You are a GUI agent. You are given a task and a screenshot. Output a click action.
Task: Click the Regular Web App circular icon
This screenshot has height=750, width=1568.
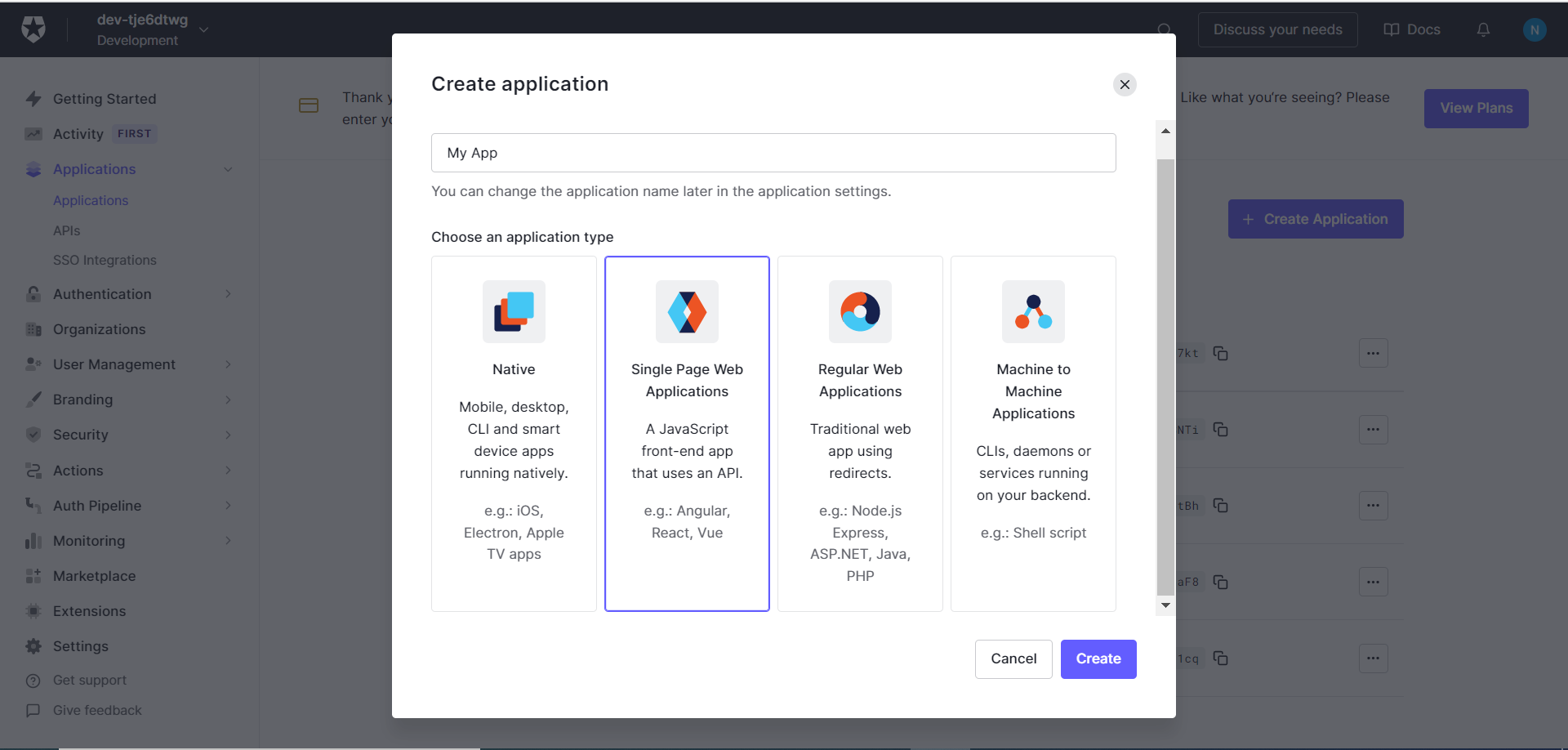[x=860, y=311]
